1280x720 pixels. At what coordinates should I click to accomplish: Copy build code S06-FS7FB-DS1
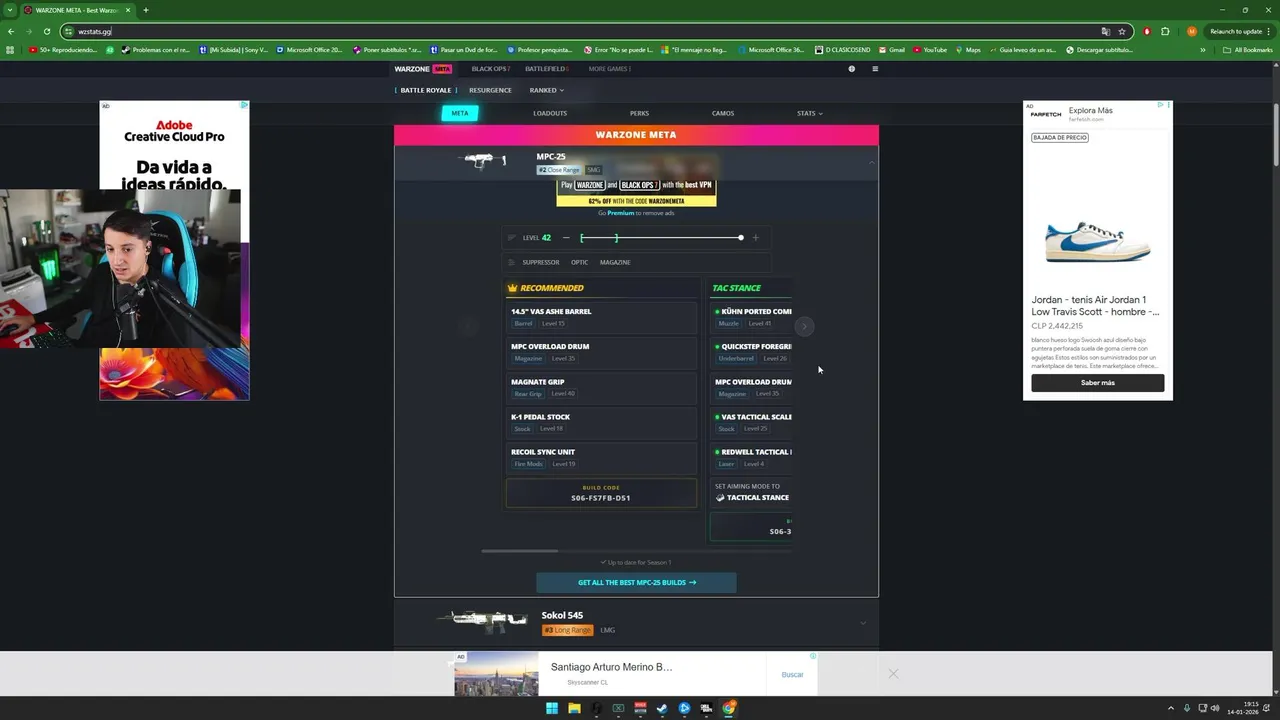[x=601, y=493]
